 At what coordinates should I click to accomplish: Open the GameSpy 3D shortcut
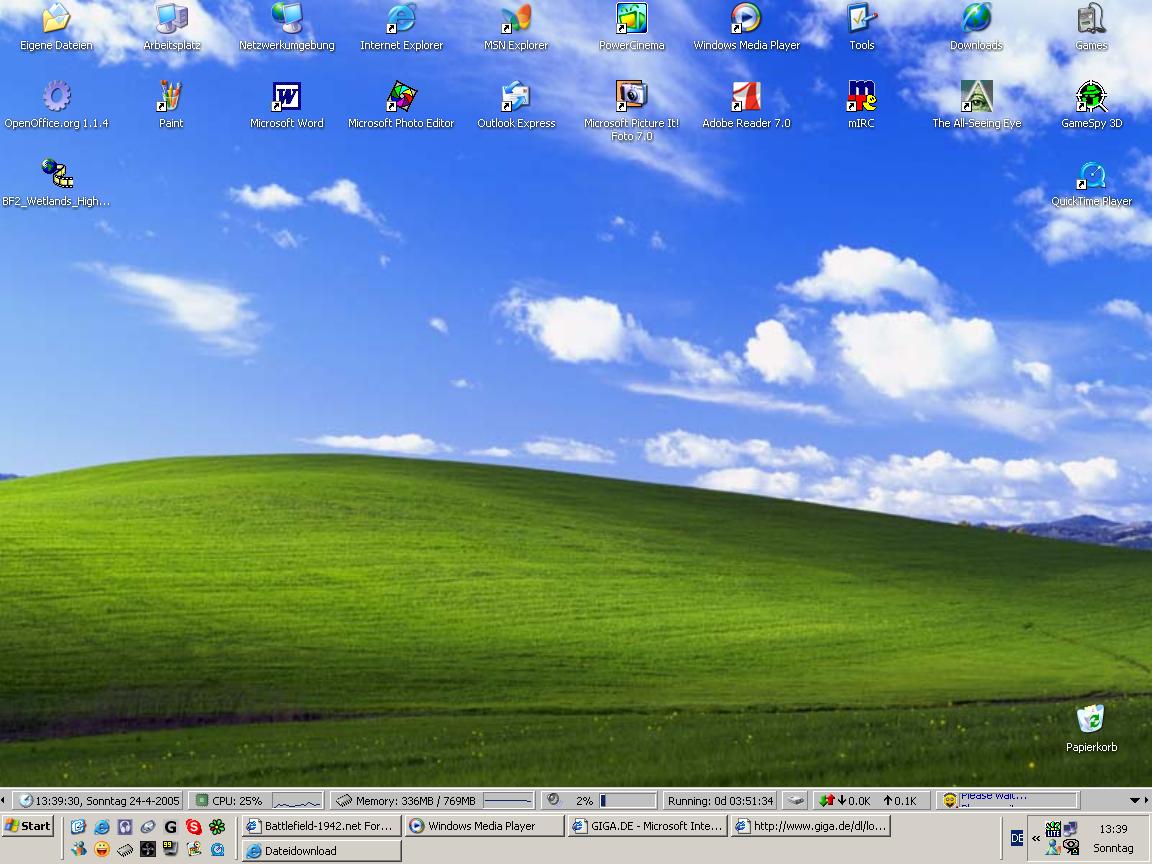1091,104
